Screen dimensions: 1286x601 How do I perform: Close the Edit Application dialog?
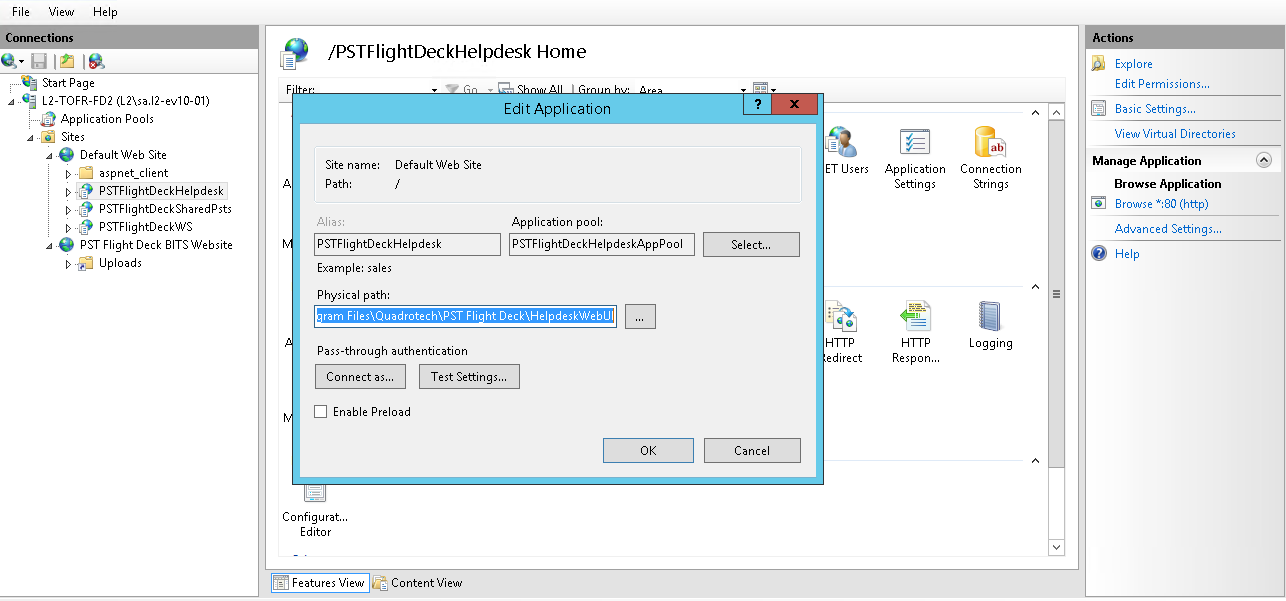tap(795, 104)
